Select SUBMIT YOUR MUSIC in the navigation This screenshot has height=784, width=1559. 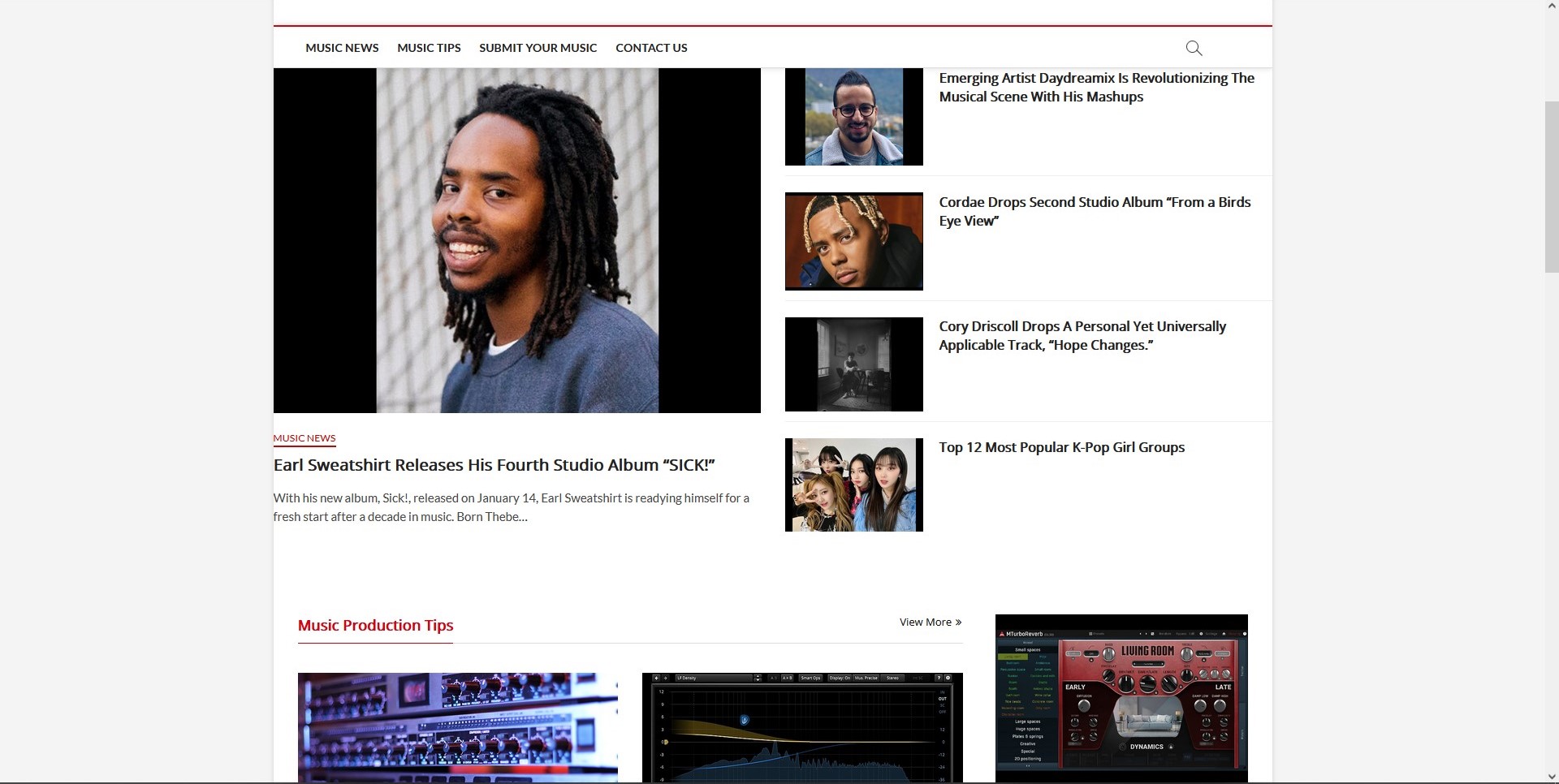538,48
